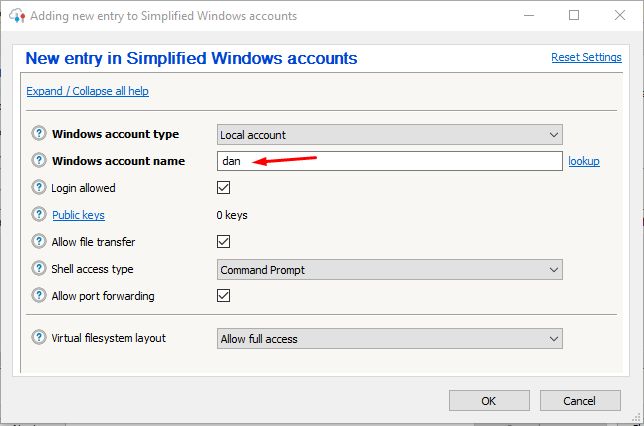Click the Cancel button
Viewport: 644px width, 426px height.
click(x=580, y=401)
